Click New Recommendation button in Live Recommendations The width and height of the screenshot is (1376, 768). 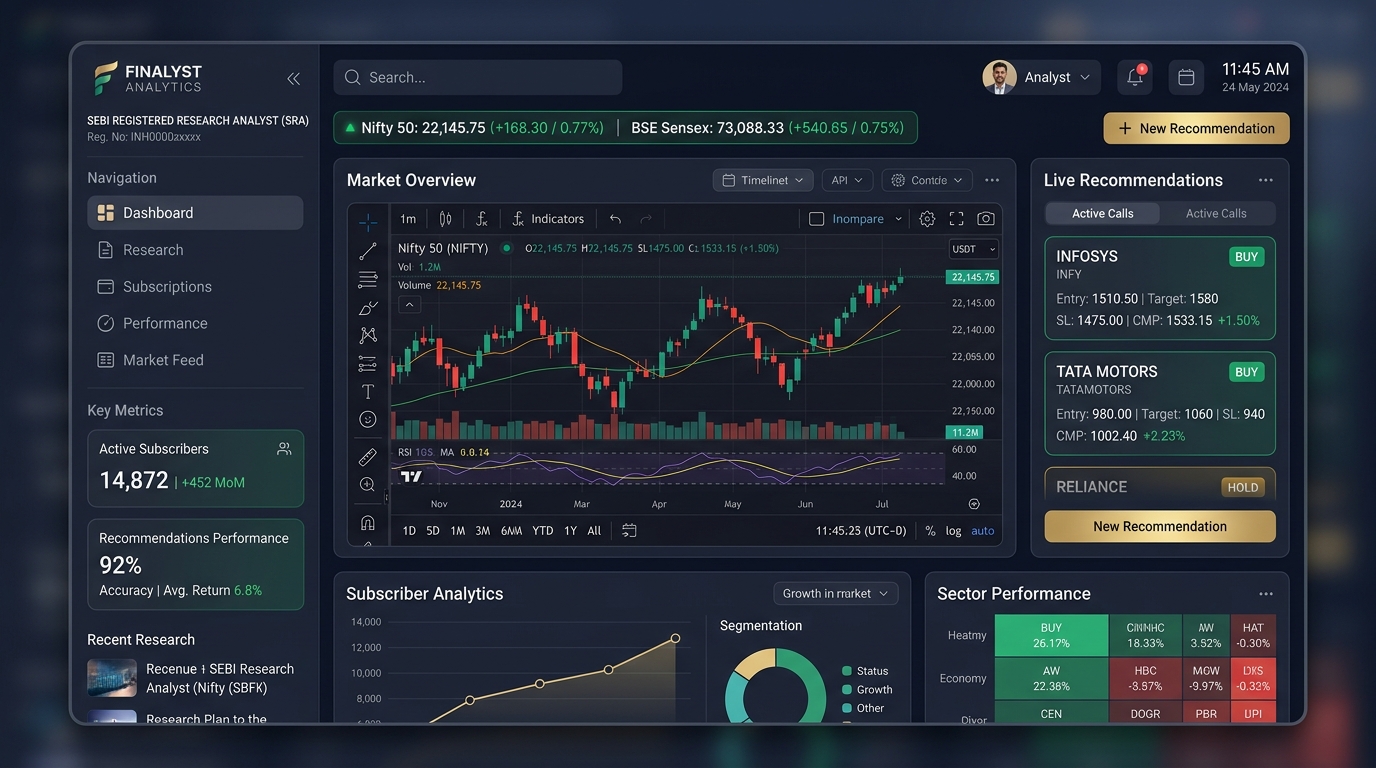[1160, 526]
